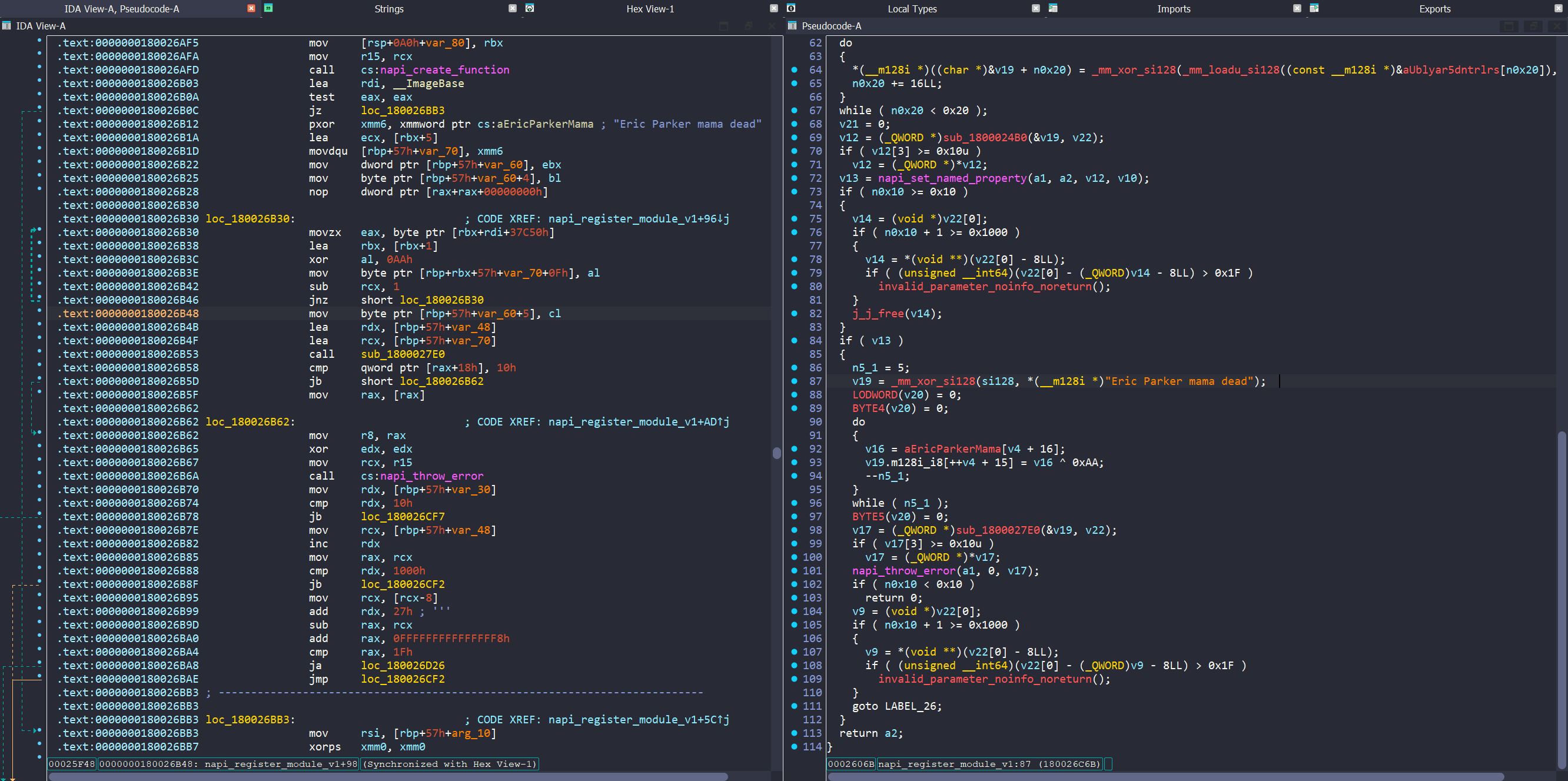This screenshot has height=781, width=1568.
Task: Follow napi_create_function call in disassembly
Action: point(444,70)
